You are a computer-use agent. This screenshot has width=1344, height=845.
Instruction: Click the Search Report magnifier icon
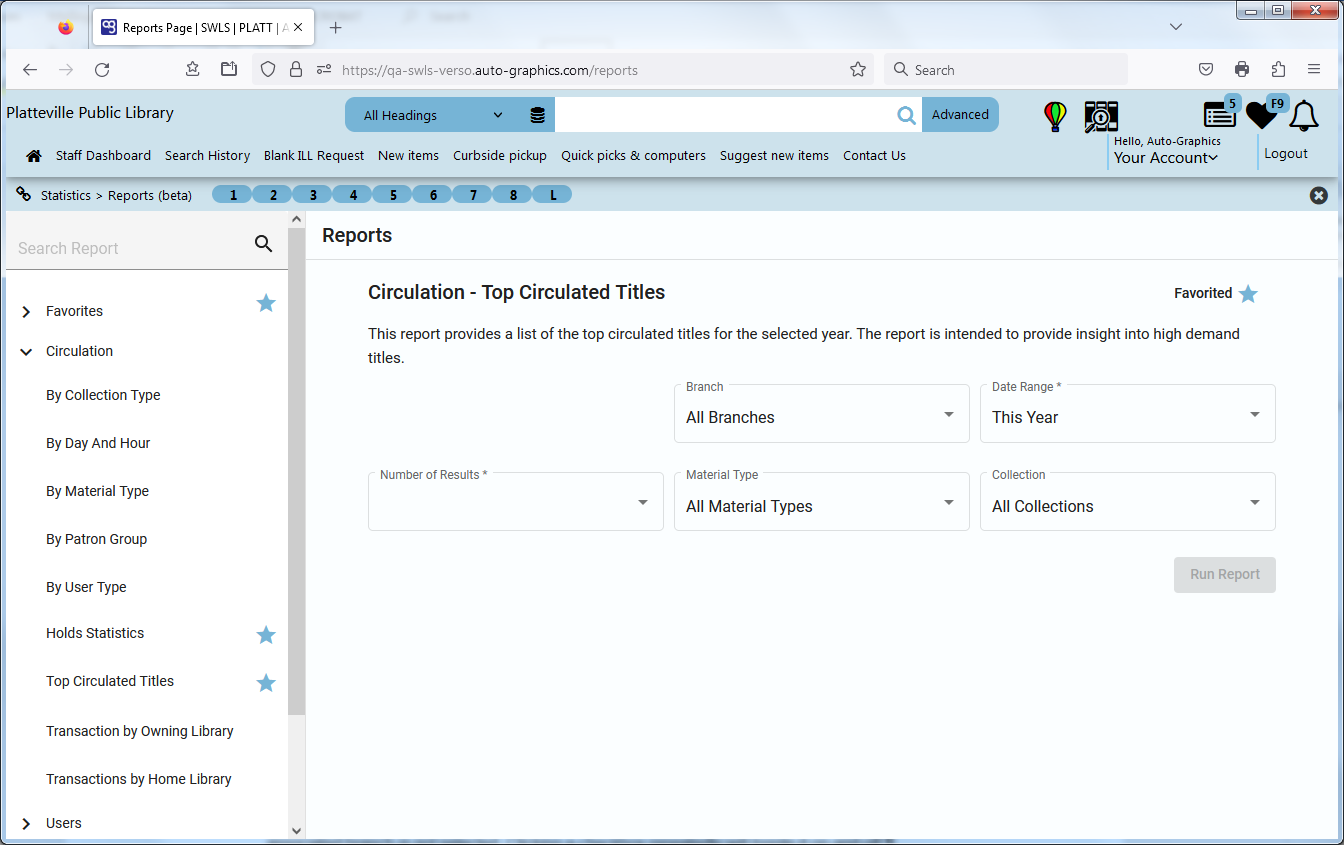point(263,243)
